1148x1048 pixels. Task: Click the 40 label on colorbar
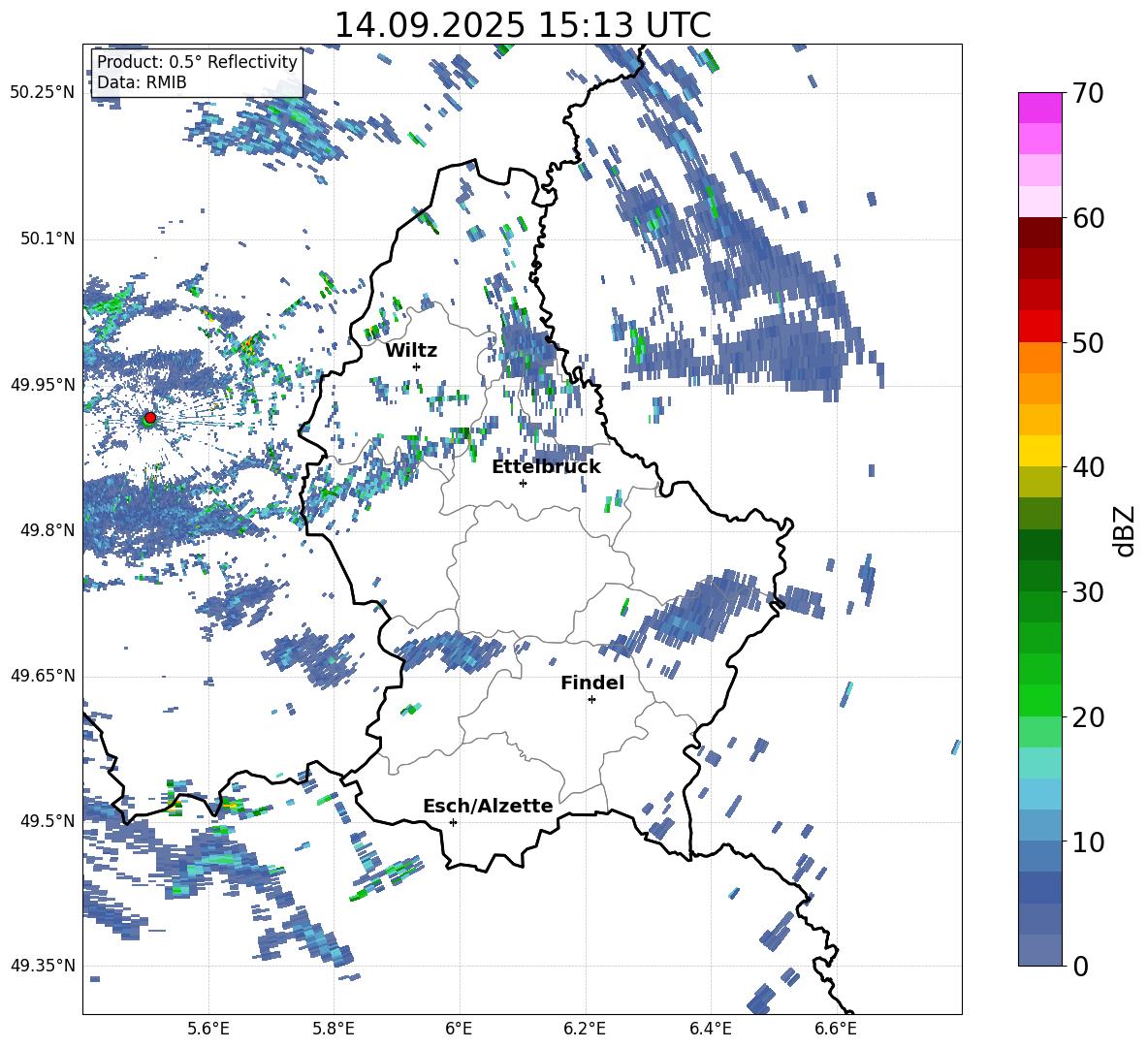click(1088, 467)
